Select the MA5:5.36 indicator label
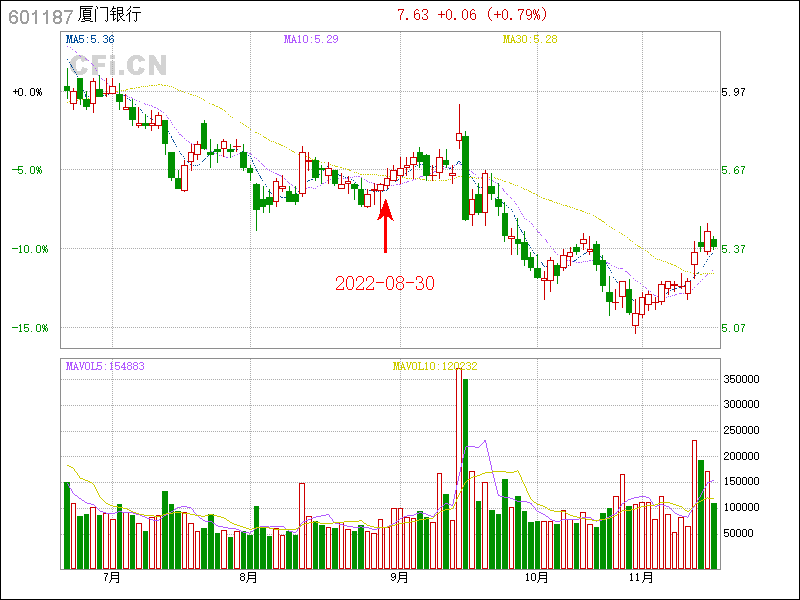 (x=89, y=39)
